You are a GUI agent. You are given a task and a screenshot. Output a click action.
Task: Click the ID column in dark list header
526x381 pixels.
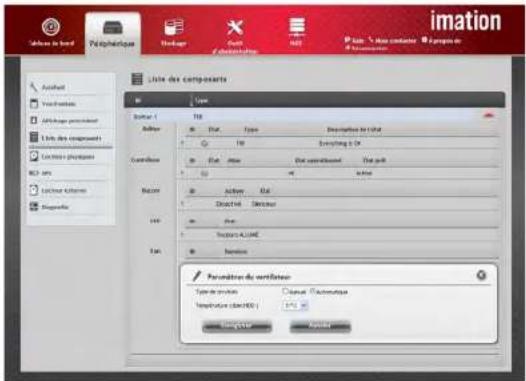point(138,100)
